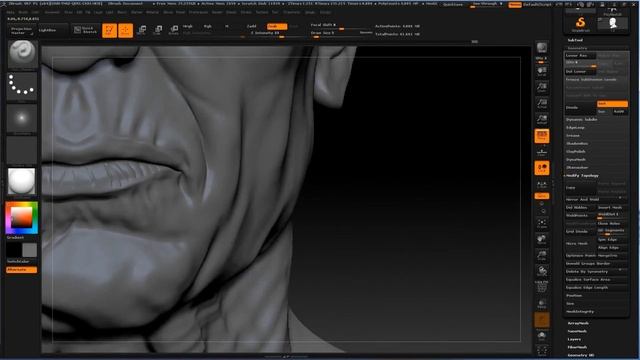Open the Texture menu

pos(262,12)
